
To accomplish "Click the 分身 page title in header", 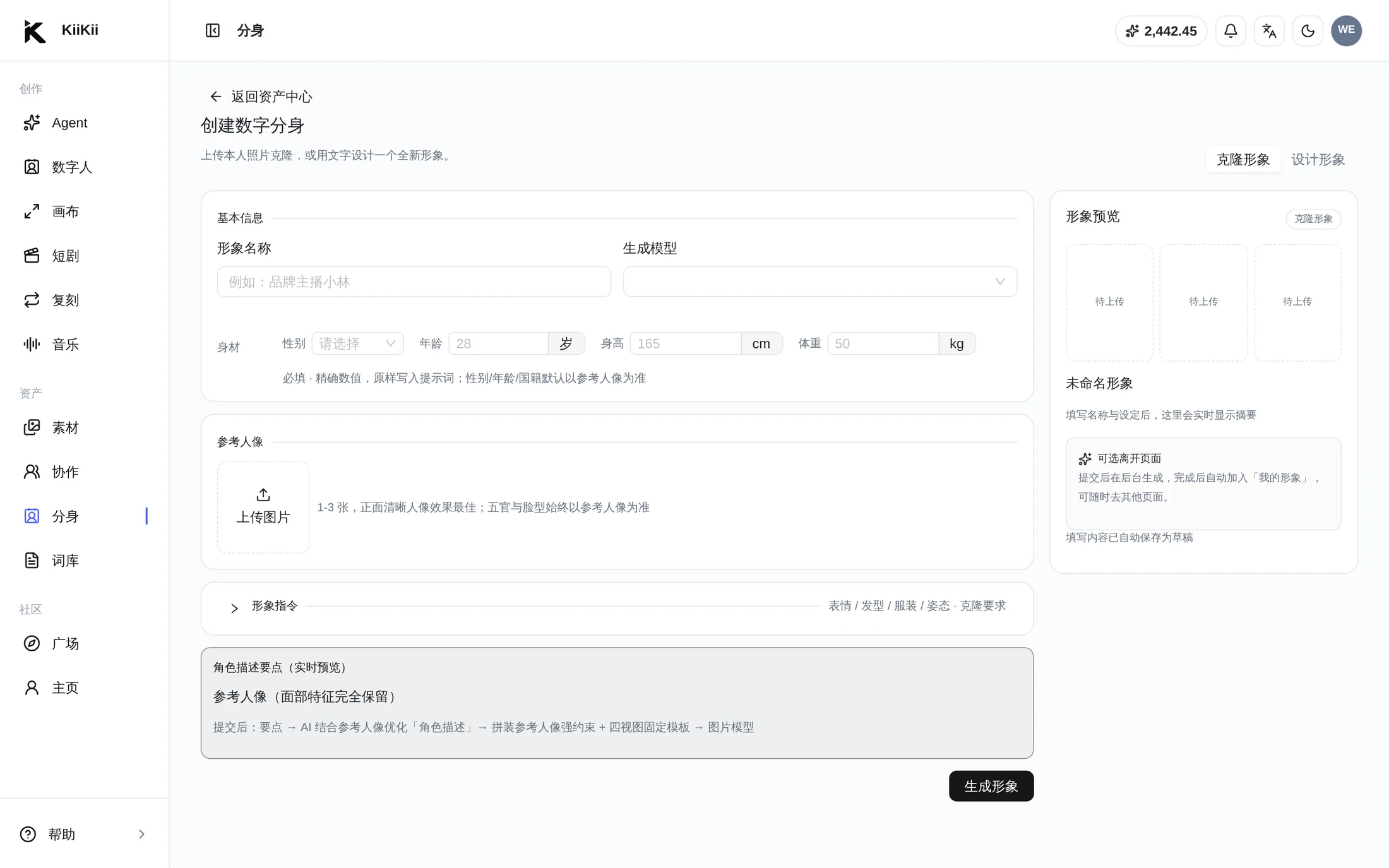I will tap(250, 30).
